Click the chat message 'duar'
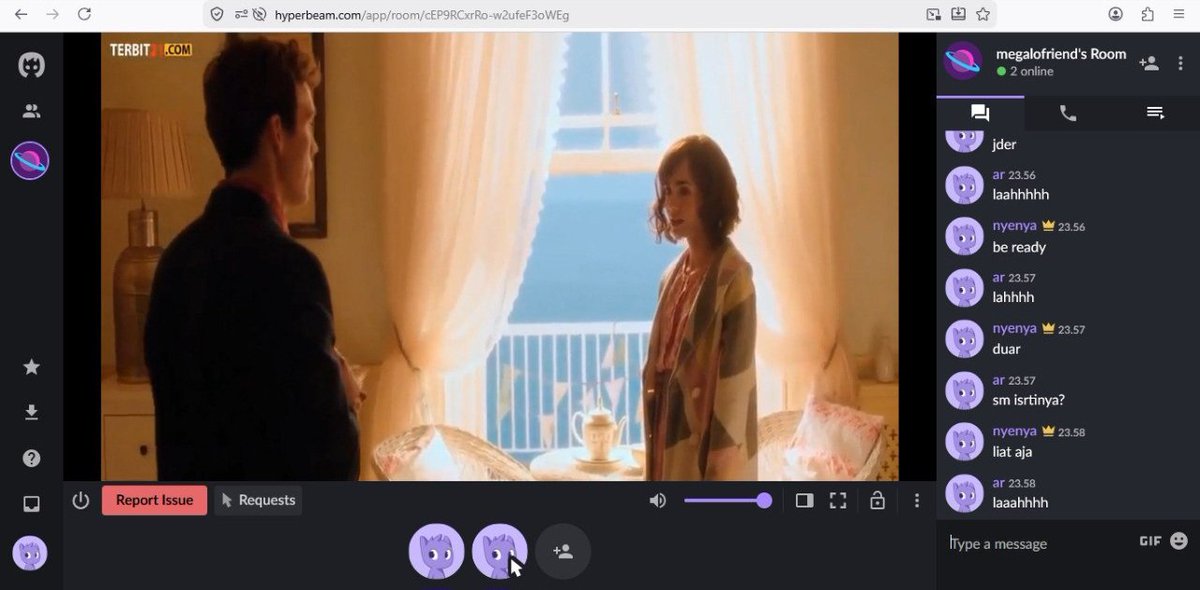The image size is (1200, 590). [x=1006, y=349]
